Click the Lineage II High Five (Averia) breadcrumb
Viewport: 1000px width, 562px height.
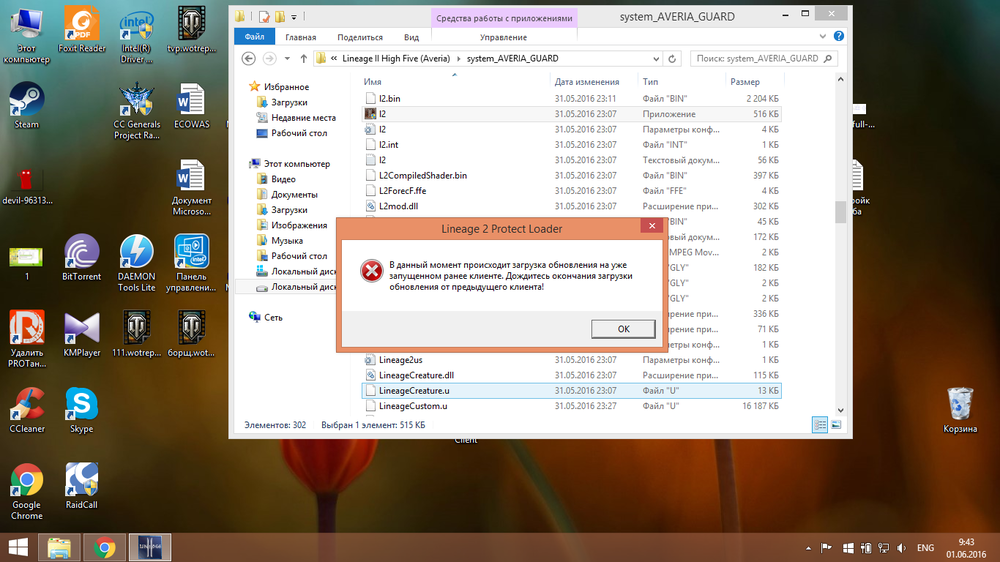(x=396, y=58)
